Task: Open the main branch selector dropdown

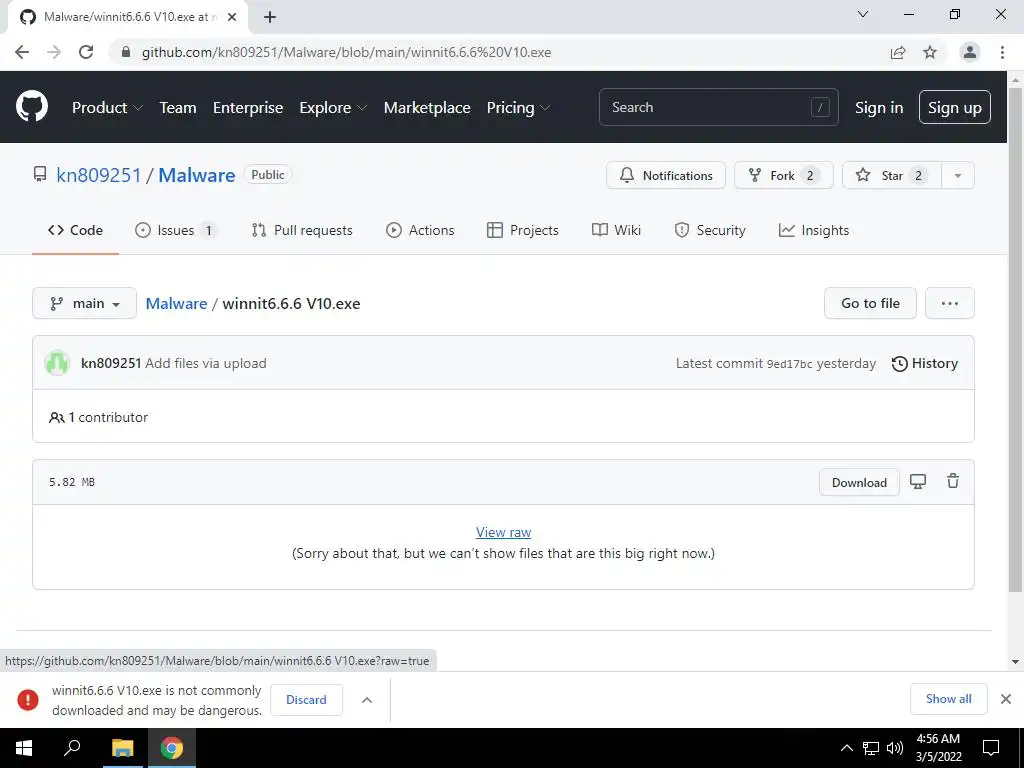Action: click(x=84, y=303)
